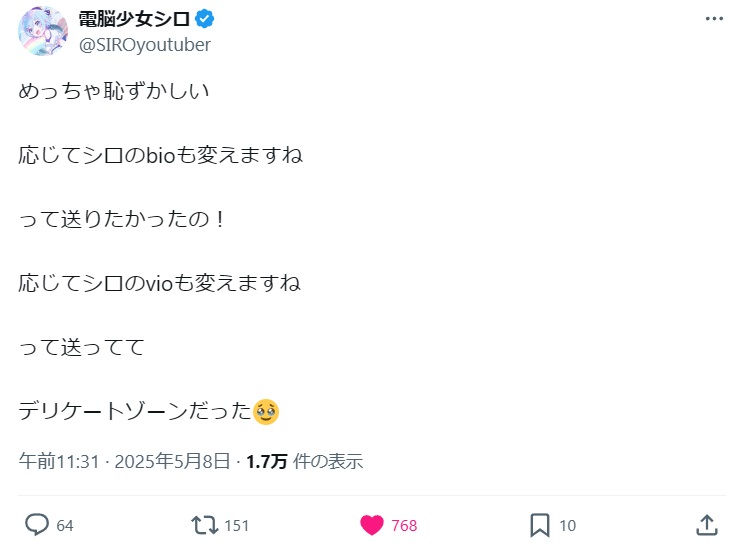Click the date 2025年5月8日
Screen dimensions: 745x548
point(172,461)
